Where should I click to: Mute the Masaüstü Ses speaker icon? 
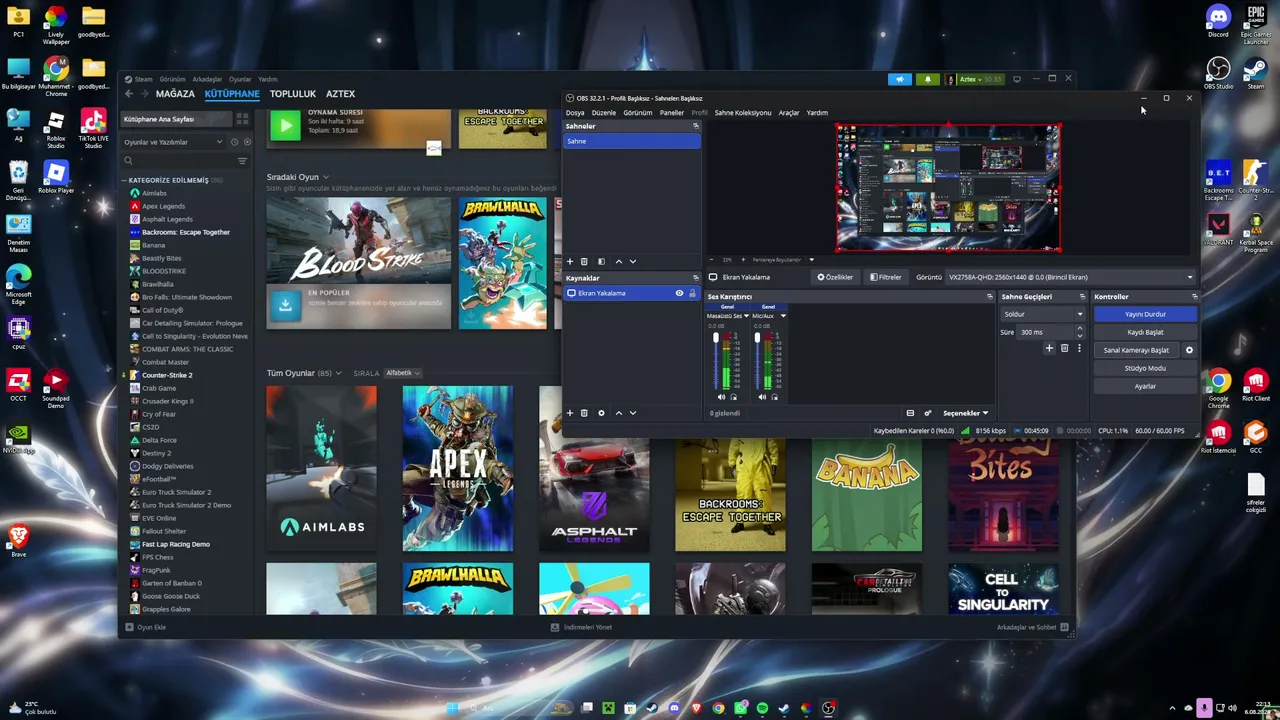[721, 397]
